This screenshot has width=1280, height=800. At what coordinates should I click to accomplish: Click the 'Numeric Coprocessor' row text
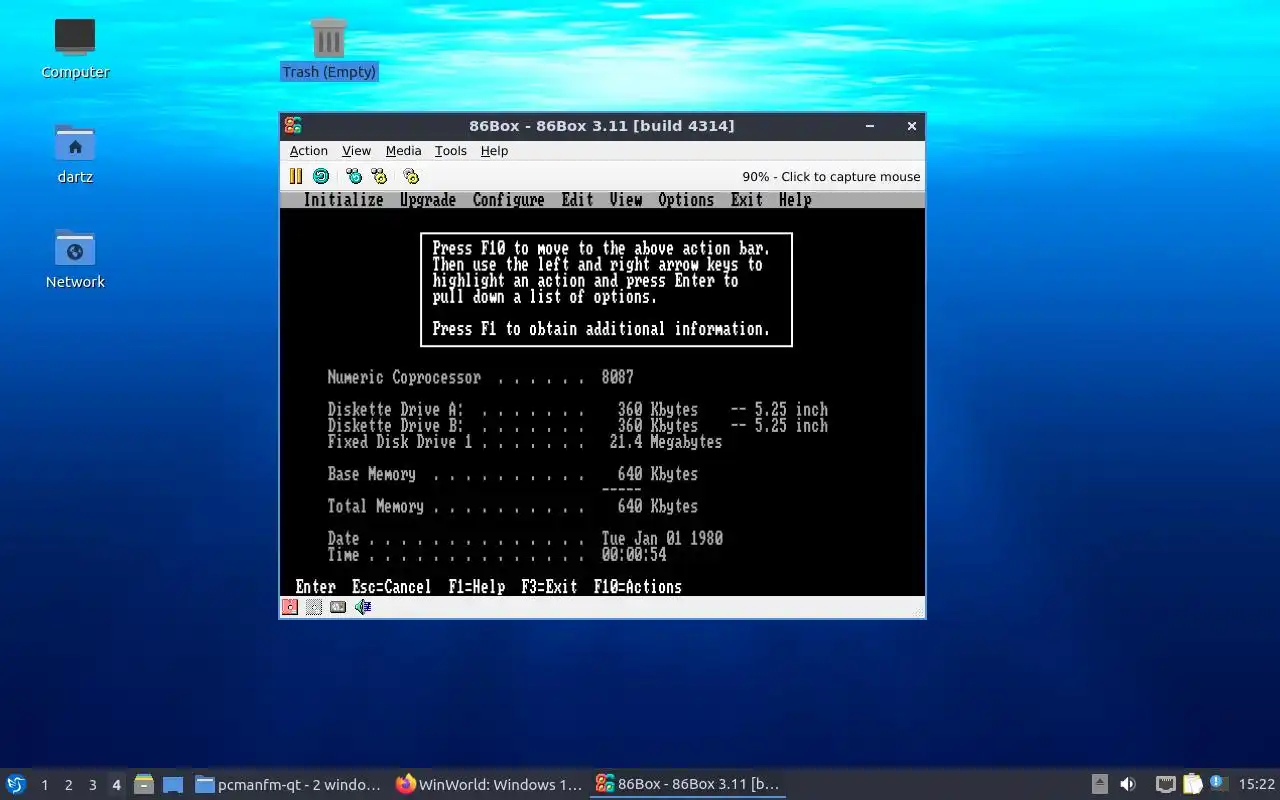[x=404, y=378]
